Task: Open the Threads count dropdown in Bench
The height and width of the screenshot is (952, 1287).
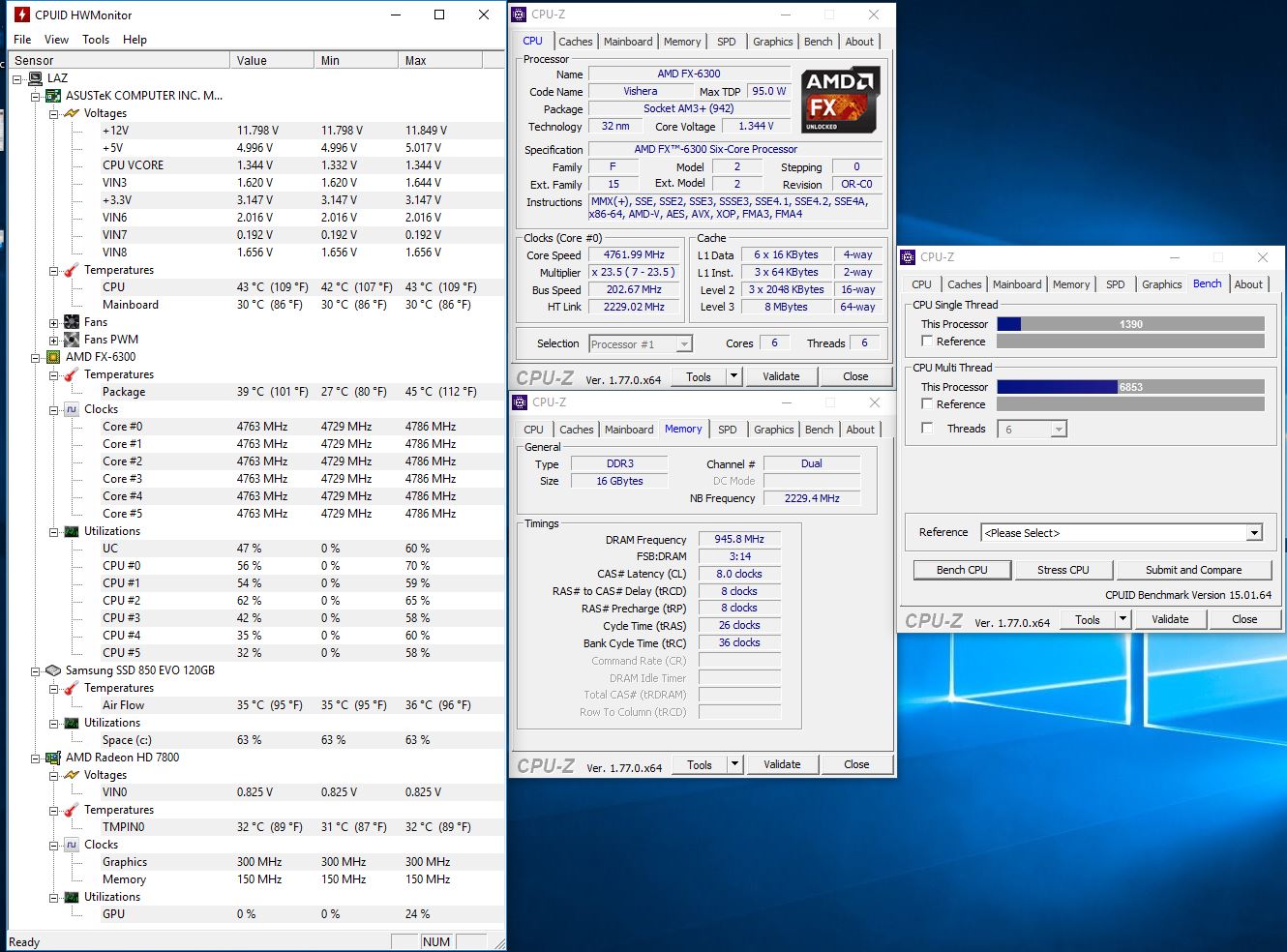Action: tap(1059, 430)
